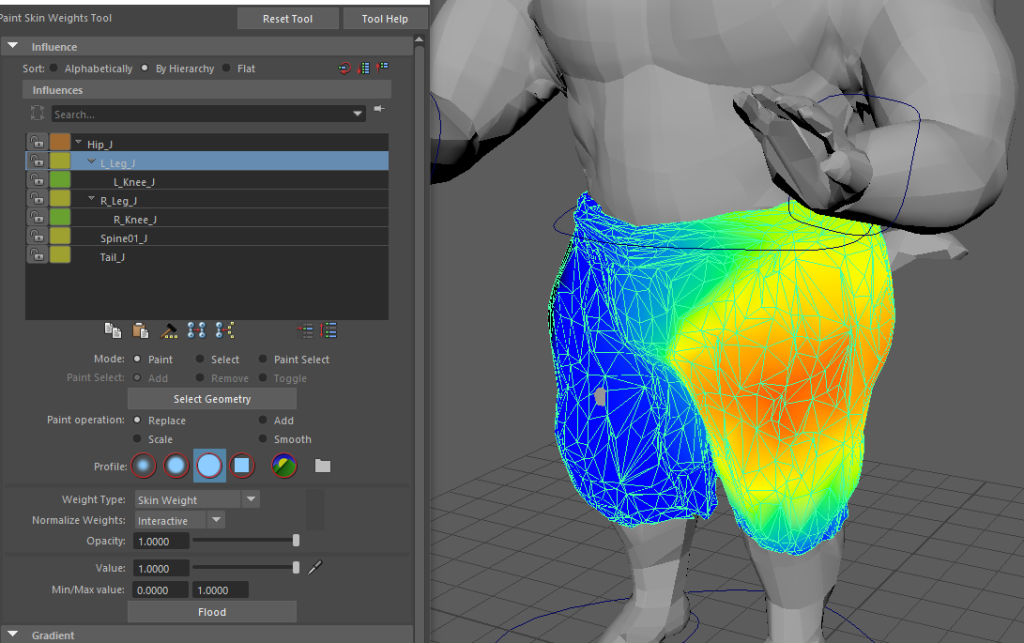Toggle lock on Hip_J influence
This screenshot has width=1024, height=643.
37,143
